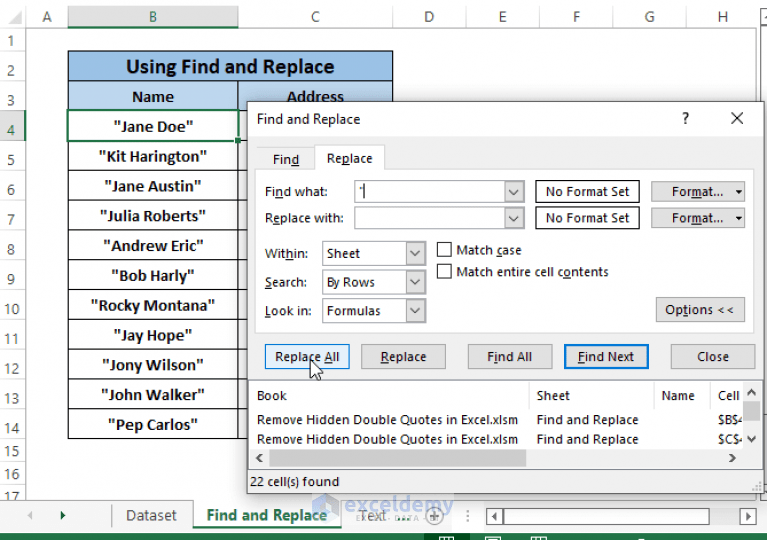Screen dimensions: 767x540
Task: Select cell "Andrew Eric"
Action: 153,246
